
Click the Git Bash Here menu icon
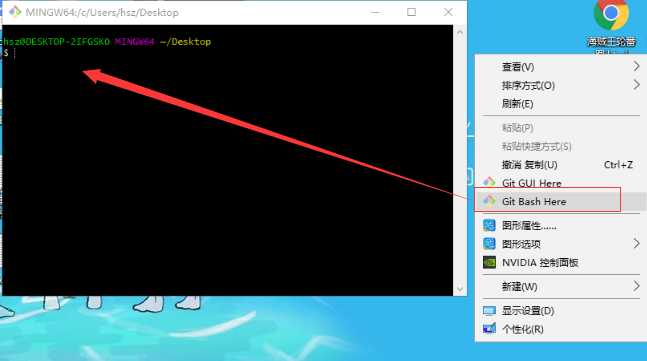pos(489,201)
